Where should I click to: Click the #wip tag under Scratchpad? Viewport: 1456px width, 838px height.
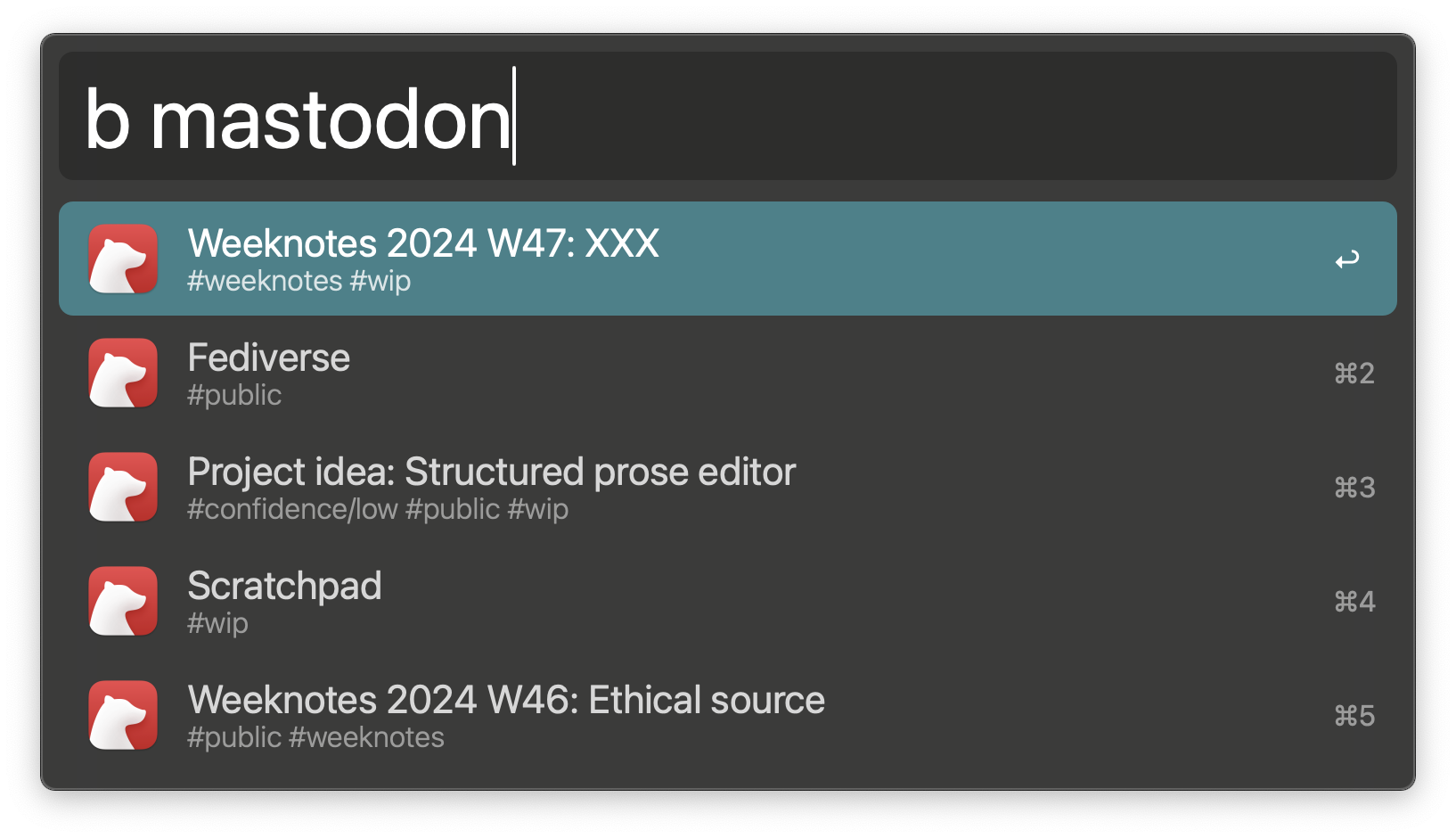(218, 623)
